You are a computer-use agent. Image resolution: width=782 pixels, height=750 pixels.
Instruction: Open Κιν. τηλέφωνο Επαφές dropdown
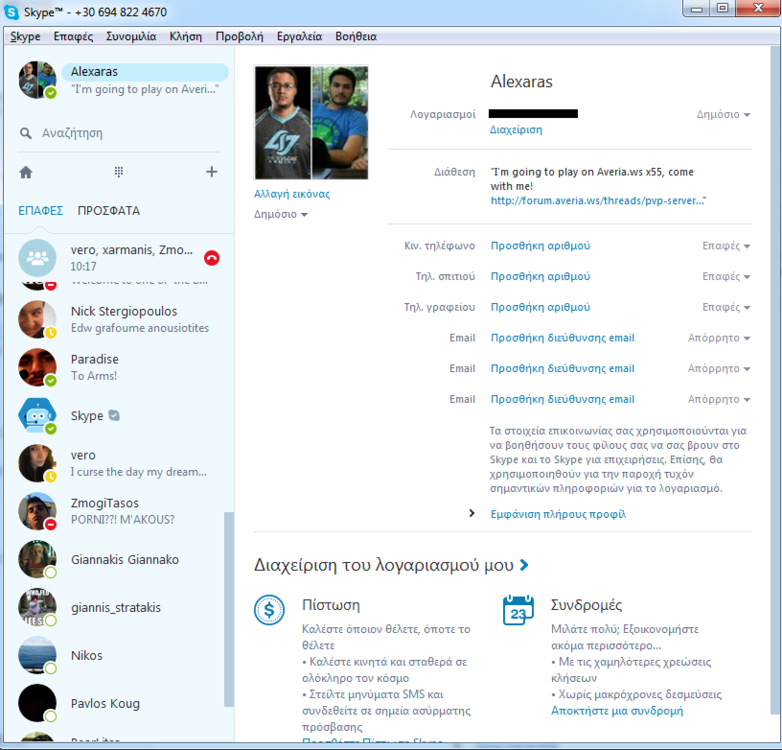tap(726, 246)
